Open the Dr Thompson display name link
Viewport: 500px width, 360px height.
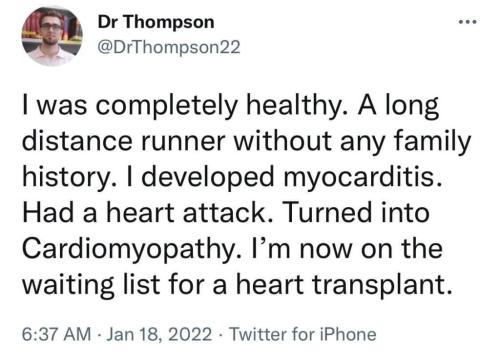click(156, 22)
